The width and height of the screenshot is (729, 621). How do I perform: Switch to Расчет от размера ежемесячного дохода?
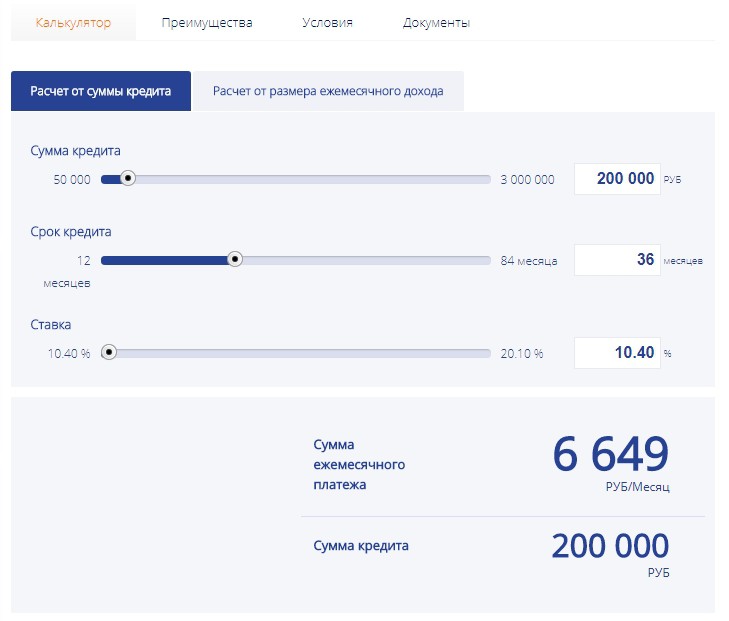[328, 91]
